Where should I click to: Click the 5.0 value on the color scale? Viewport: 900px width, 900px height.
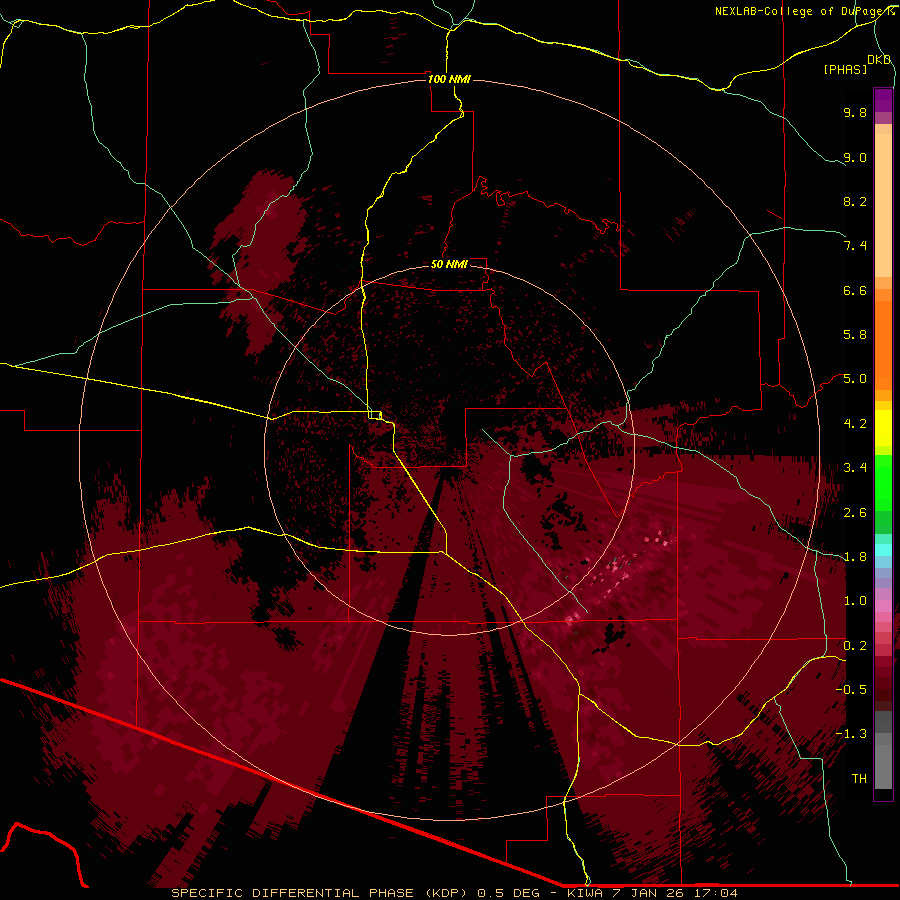(x=855, y=379)
